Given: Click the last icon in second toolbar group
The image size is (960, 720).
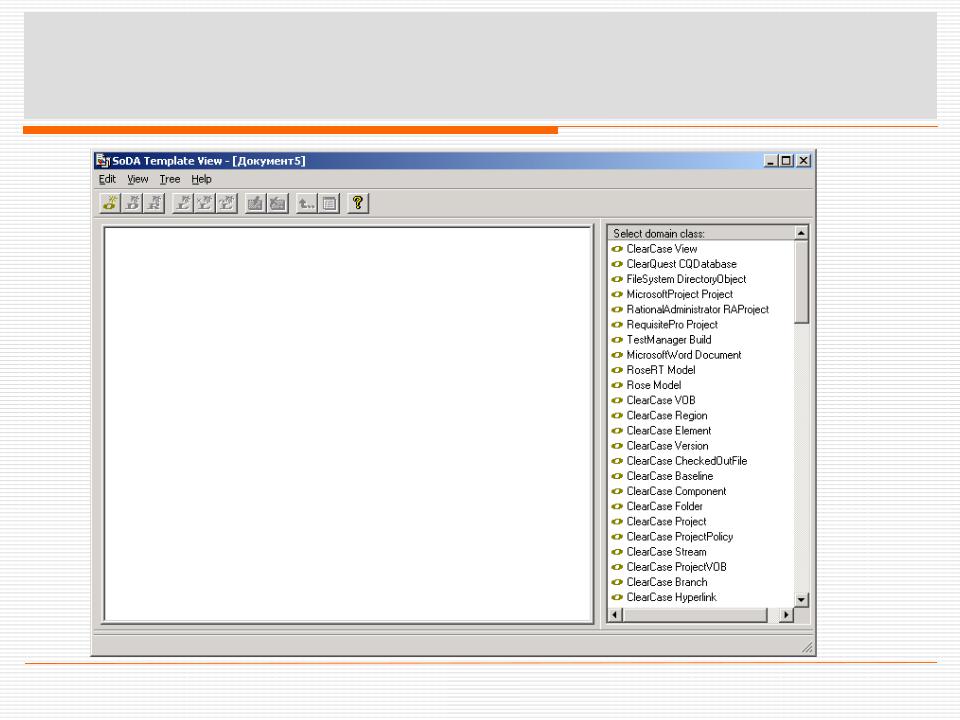Looking at the screenshot, I should pyautogui.click(x=227, y=203).
